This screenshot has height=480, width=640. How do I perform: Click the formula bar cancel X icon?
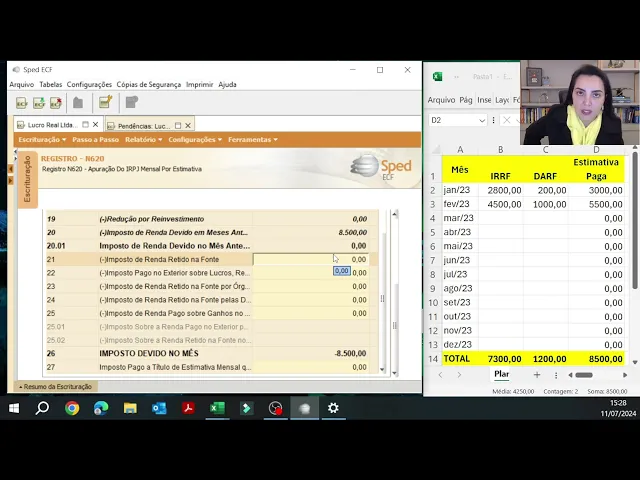pyautogui.click(x=507, y=120)
